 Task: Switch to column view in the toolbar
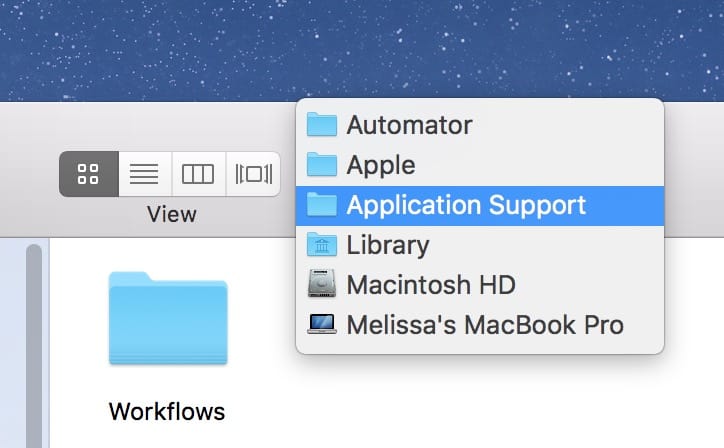coord(198,174)
